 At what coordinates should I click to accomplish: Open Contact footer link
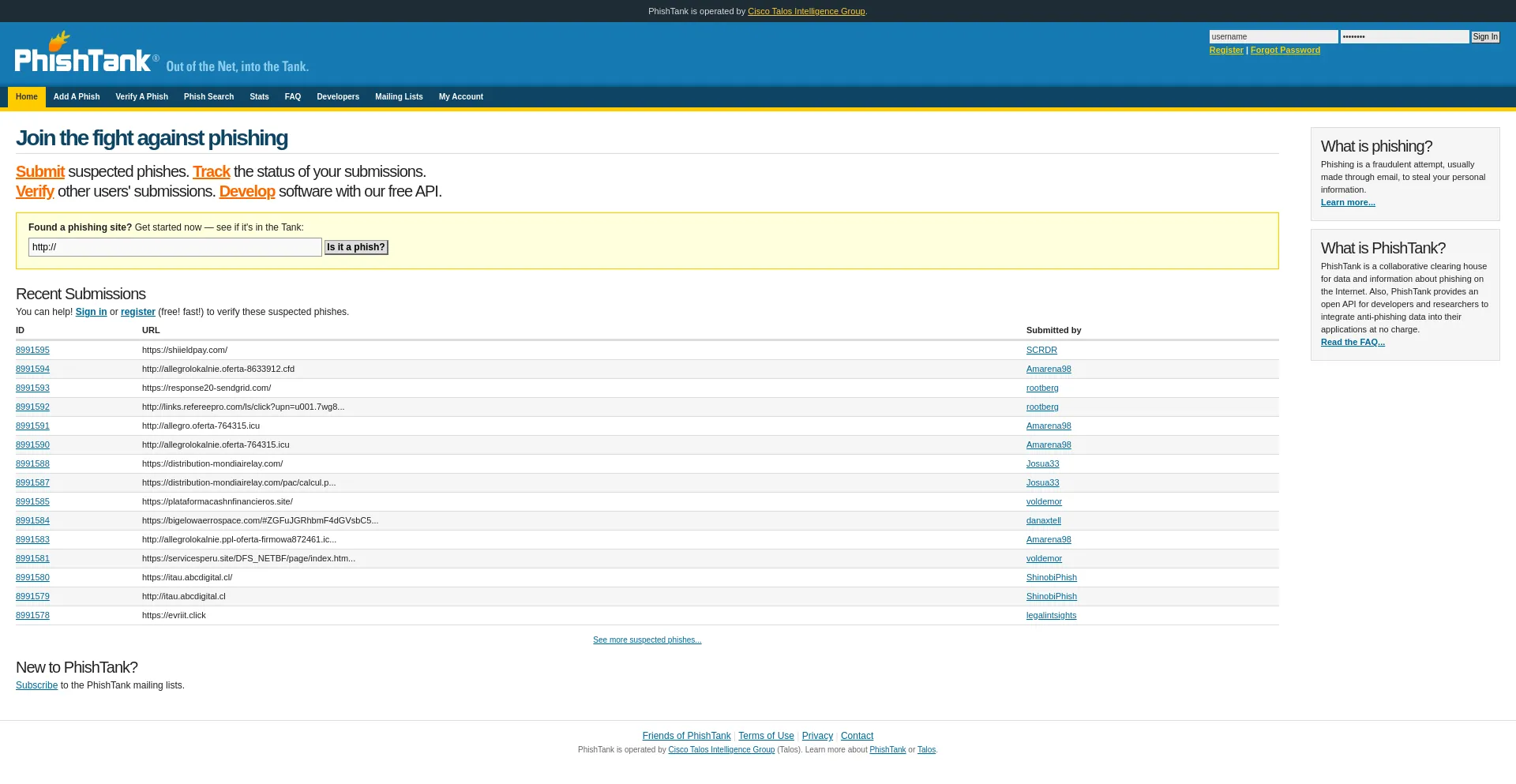coord(857,736)
